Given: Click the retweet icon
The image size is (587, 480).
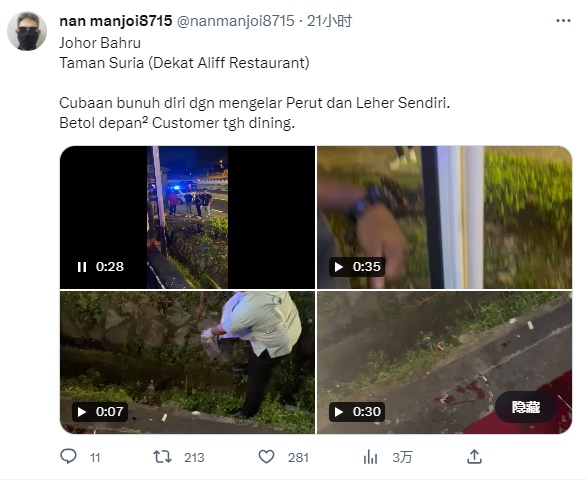Looking at the screenshot, I should (162, 457).
